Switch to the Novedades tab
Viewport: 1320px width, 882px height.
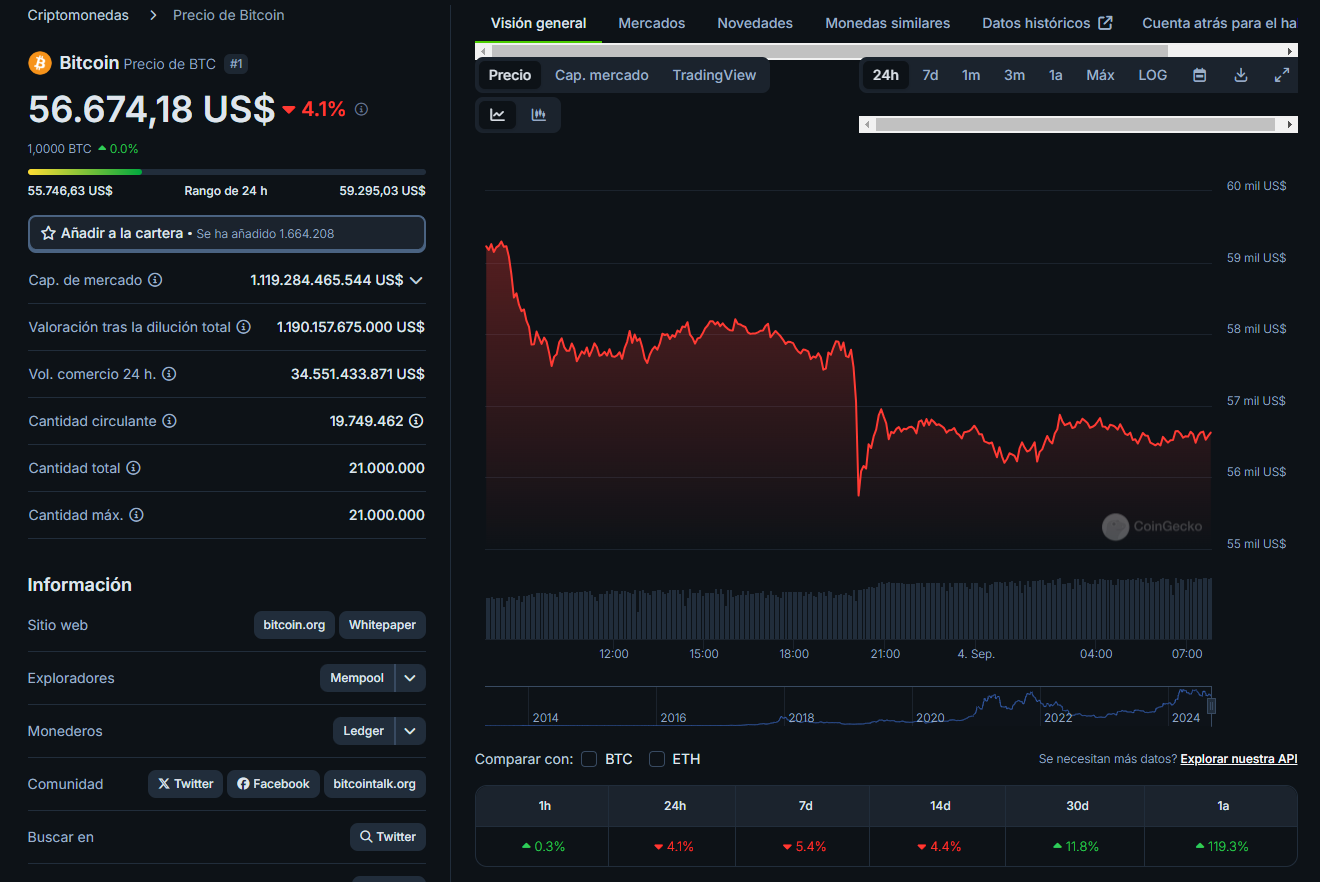point(755,23)
